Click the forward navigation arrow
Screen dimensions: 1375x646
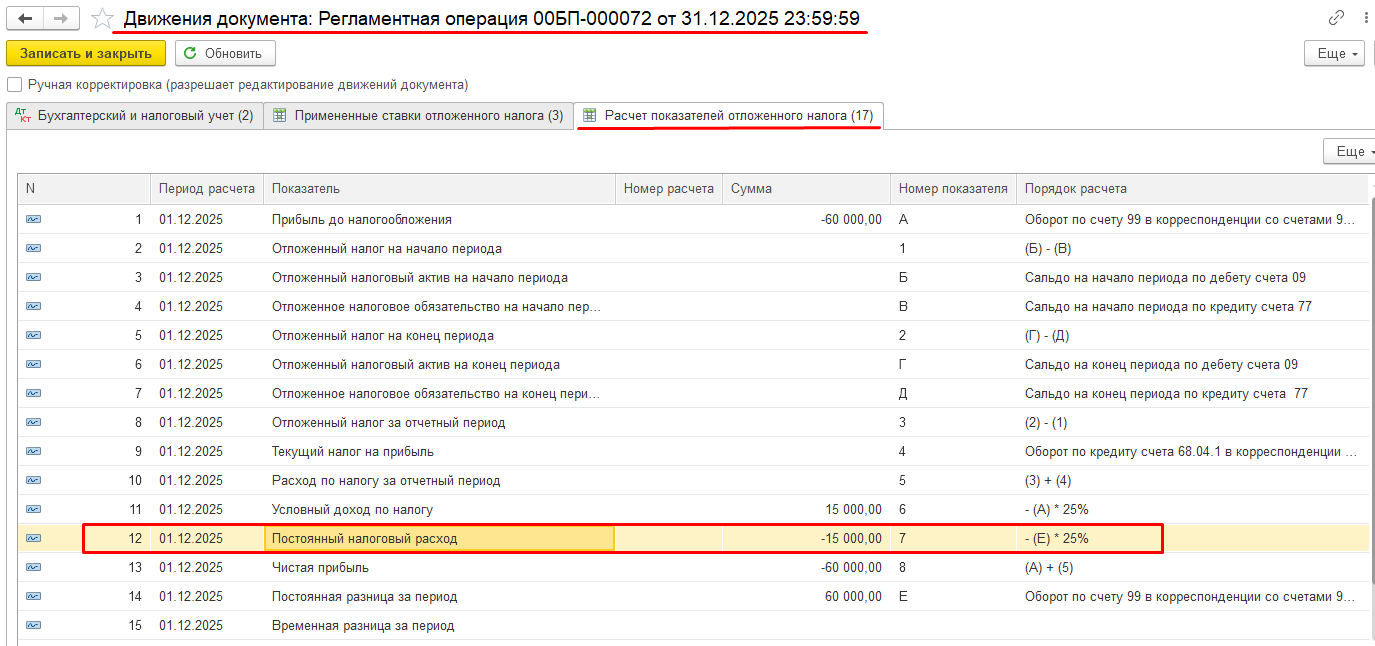coord(61,19)
